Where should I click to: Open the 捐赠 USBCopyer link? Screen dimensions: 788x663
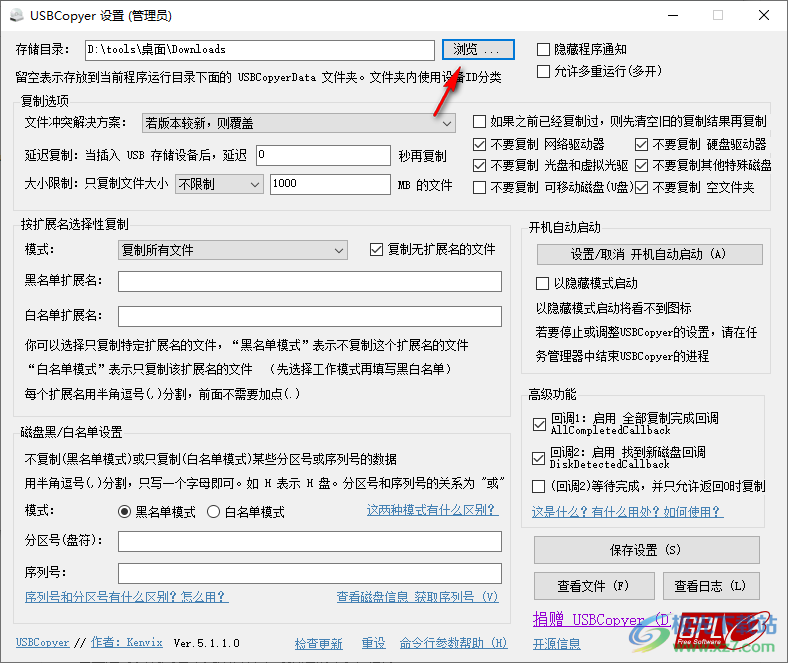pyautogui.click(x=601, y=619)
